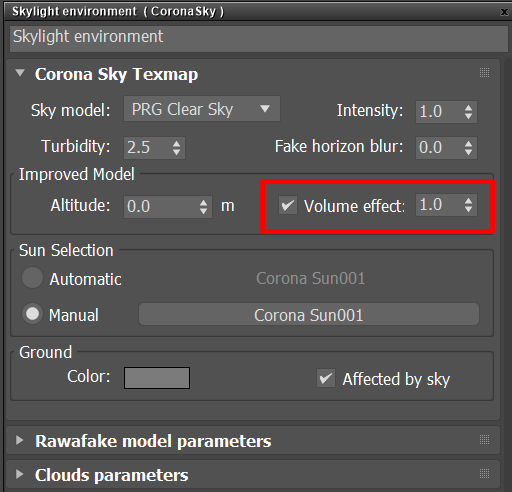Disable the Affected by sky checkbox
The width and height of the screenshot is (512, 492).
tap(326, 378)
